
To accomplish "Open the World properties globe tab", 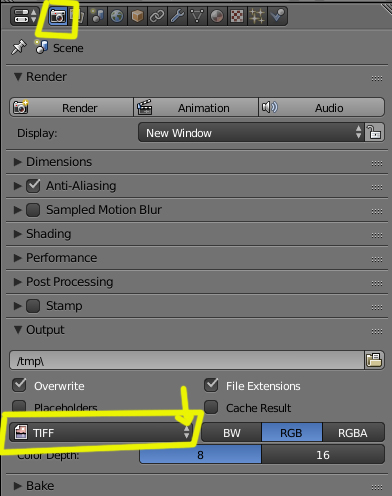I will point(117,16).
